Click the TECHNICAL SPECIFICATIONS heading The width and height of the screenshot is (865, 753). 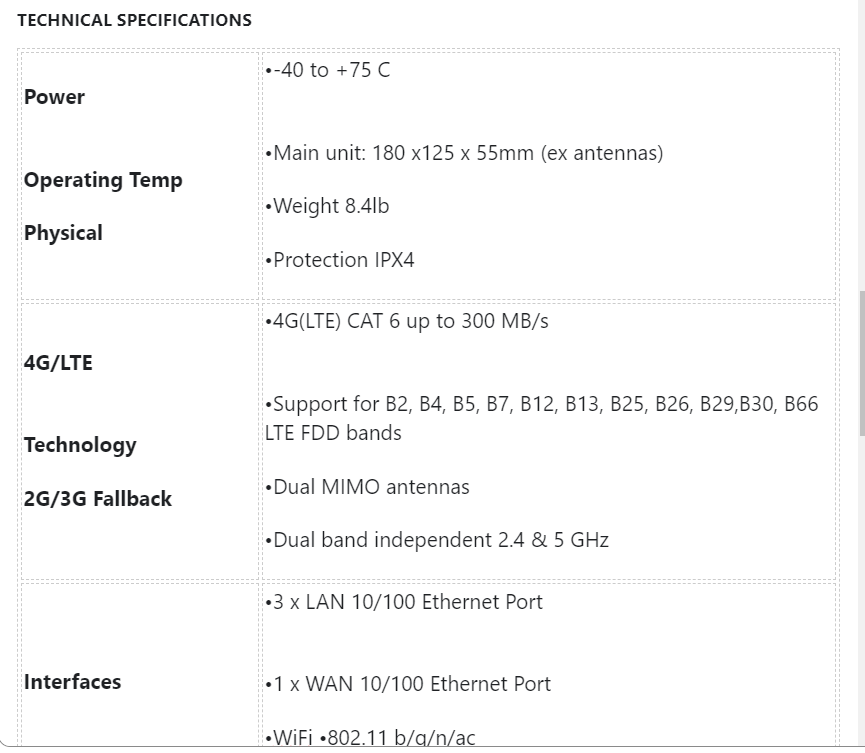coord(135,20)
